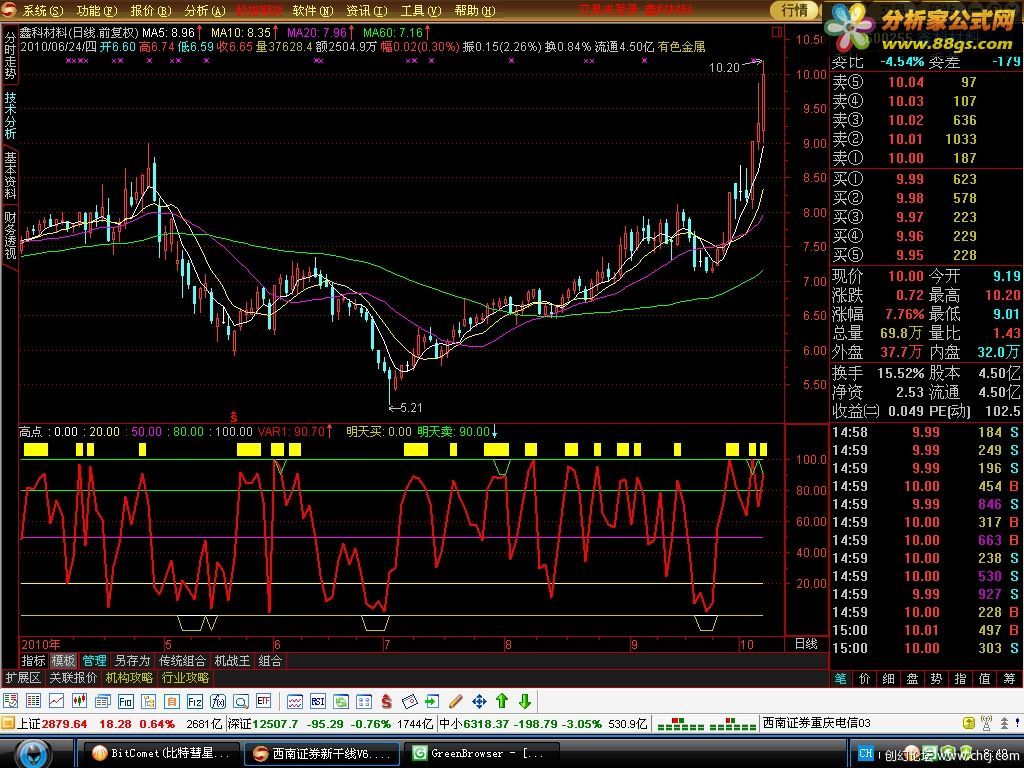Click the 另存为 tab
This screenshot has width=1024, height=768.
tap(132, 661)
